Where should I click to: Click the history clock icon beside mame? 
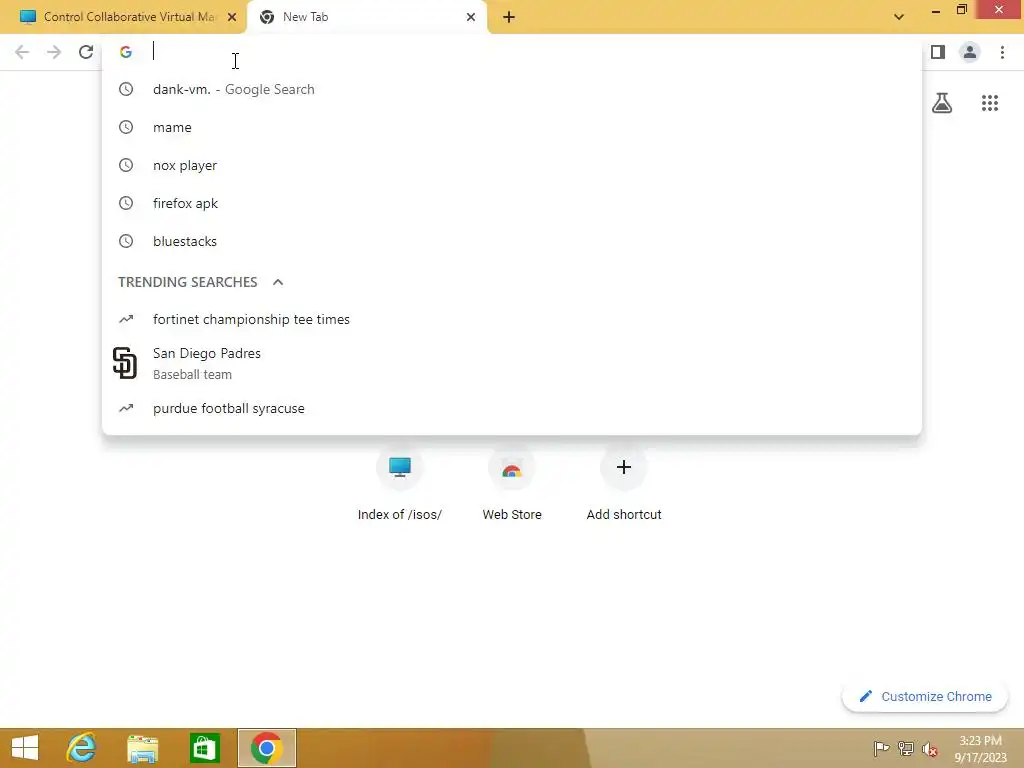(x=126, y=127)
